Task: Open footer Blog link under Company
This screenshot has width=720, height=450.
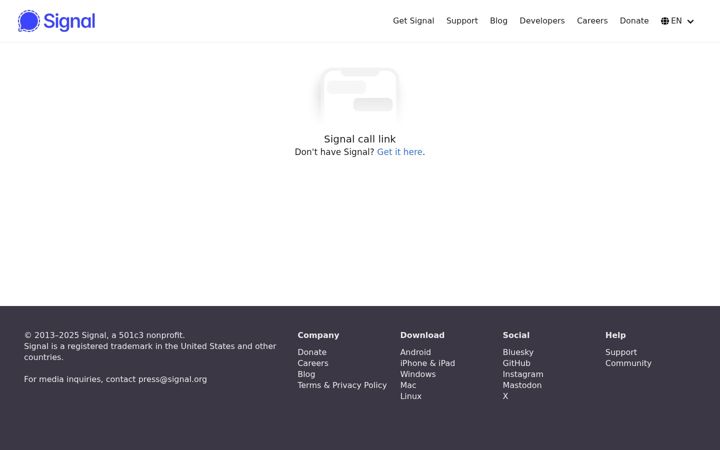Action: click(306, 374)
